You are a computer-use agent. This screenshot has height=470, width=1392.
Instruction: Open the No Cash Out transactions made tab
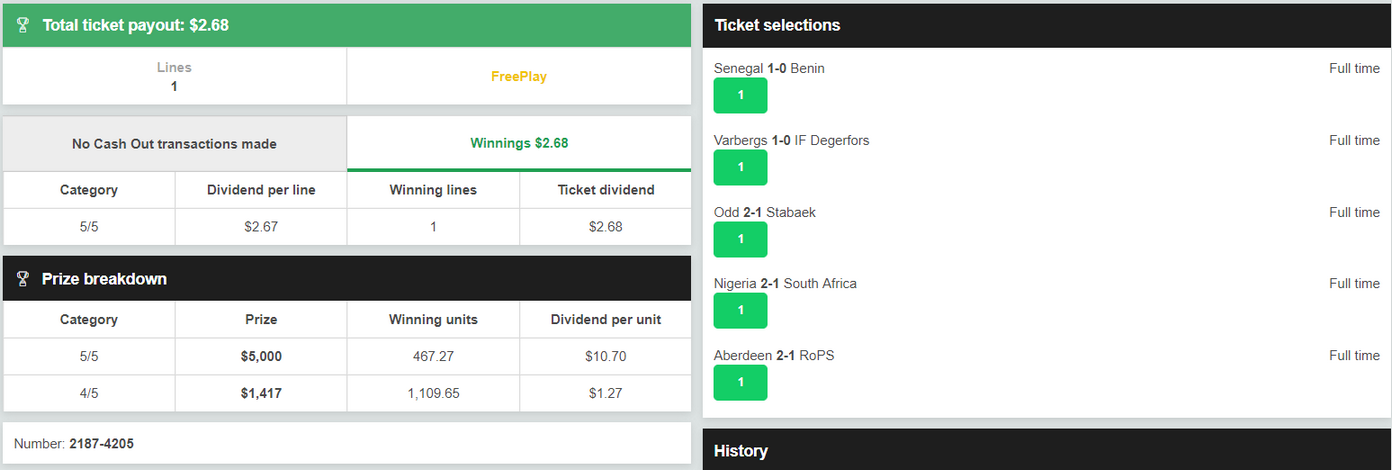(175, 144)
